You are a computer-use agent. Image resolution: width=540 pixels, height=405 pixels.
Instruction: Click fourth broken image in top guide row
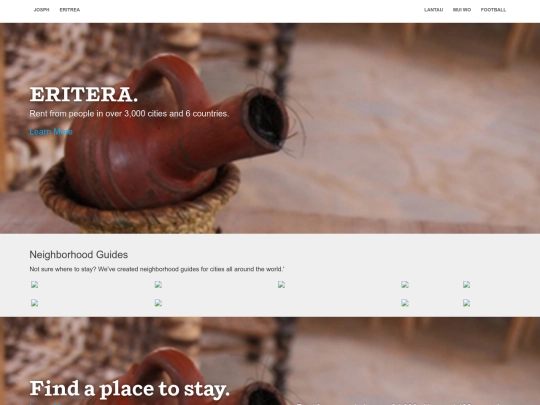coord(405,284)
